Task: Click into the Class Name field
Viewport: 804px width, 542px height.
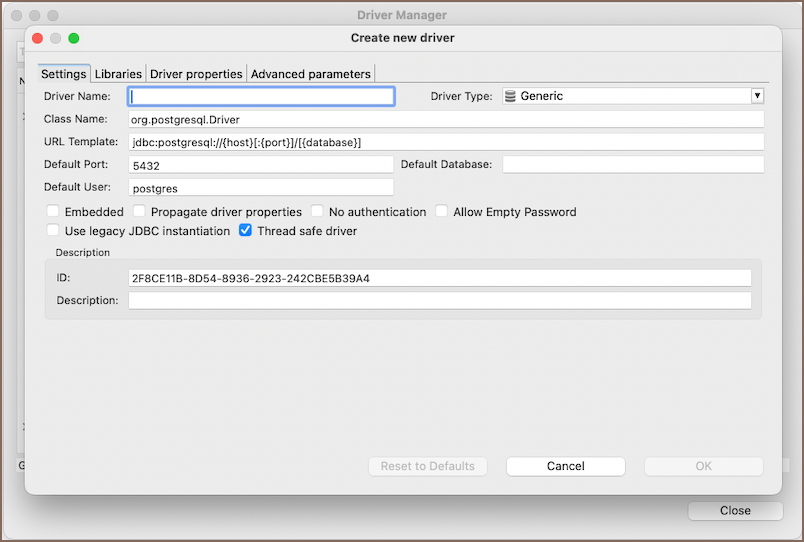Action: pyautogui.click(x=446, y=119)
